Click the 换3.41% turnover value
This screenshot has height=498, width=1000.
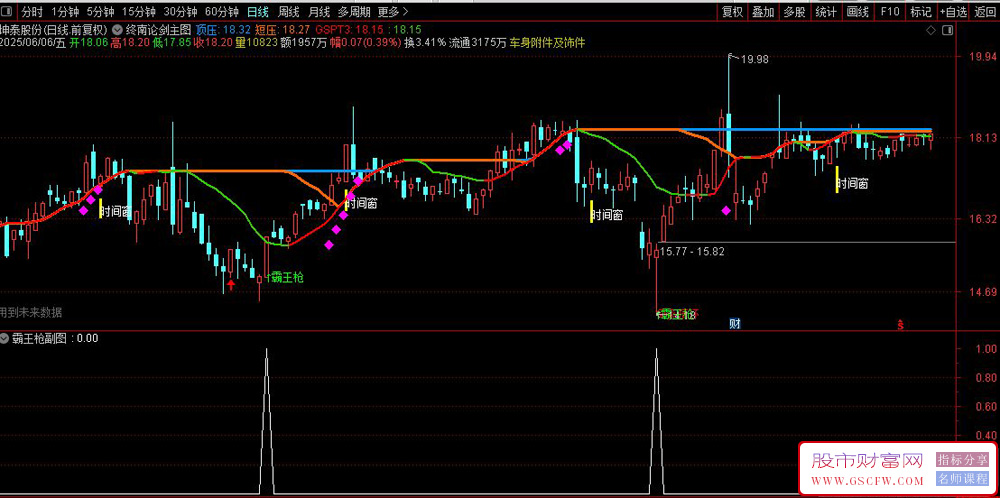click(x=425, y=43)
